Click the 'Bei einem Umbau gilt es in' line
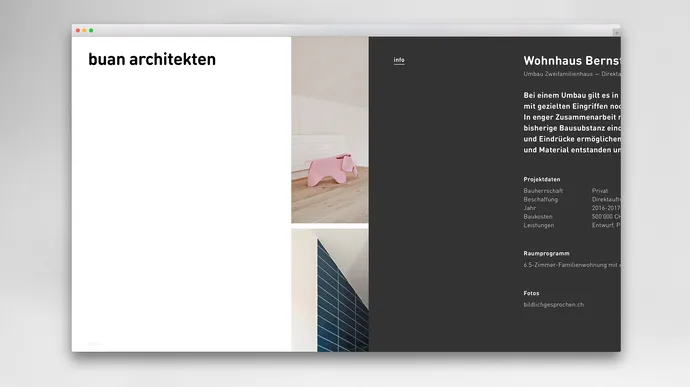690x387 pixels. 571,96
